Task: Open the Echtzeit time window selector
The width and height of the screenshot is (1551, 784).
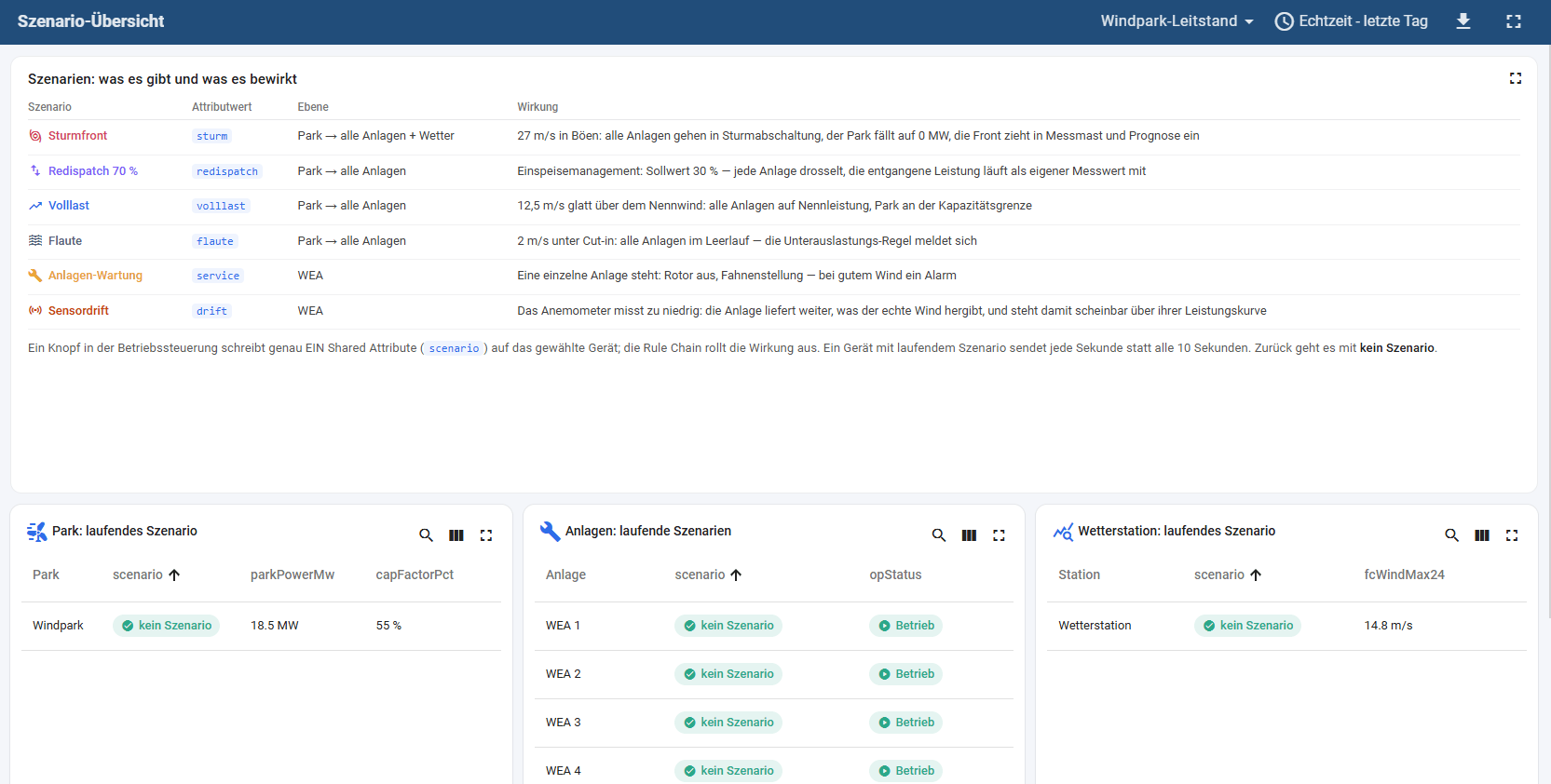Action: coord(1351,21)
